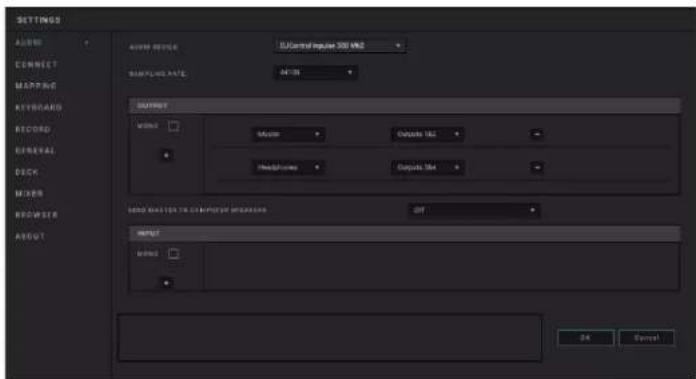Select the Browser settings section
This screenshot has height=379, width=696.
[x=36, y=215]
